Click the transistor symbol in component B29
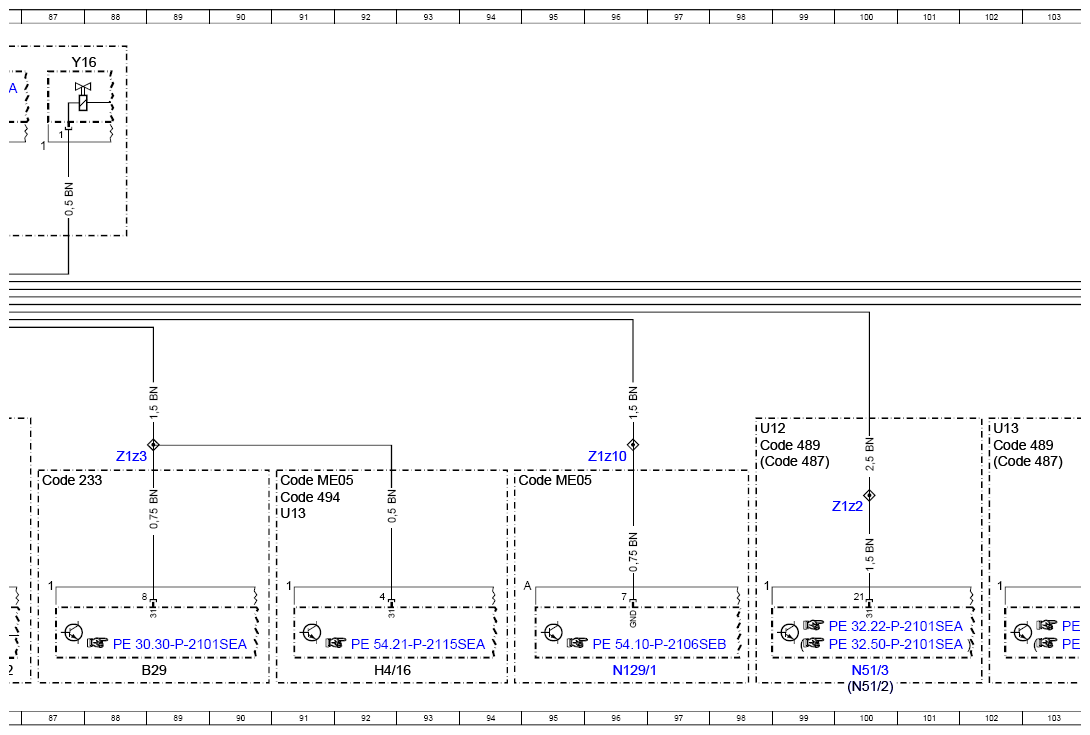The width and height of the screenshot is (1090, 735). 73,632
